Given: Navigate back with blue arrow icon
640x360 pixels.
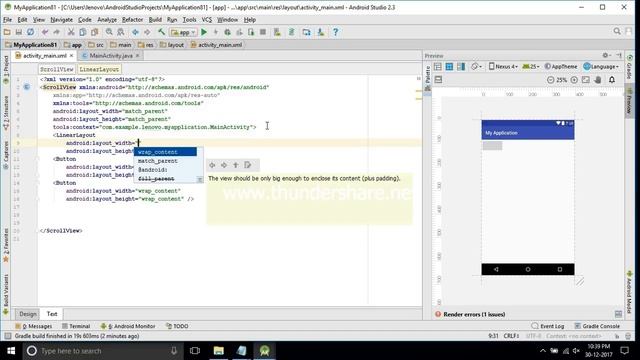Looking at the screenshot, I should tap(135, 32).
